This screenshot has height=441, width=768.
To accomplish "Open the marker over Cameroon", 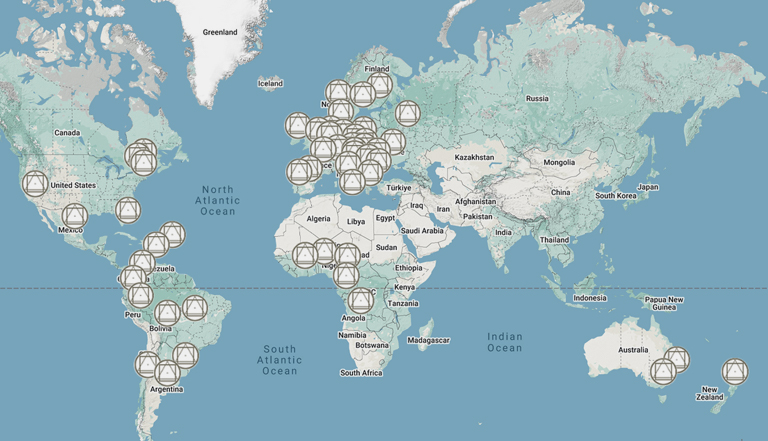I will click(346, 275).
